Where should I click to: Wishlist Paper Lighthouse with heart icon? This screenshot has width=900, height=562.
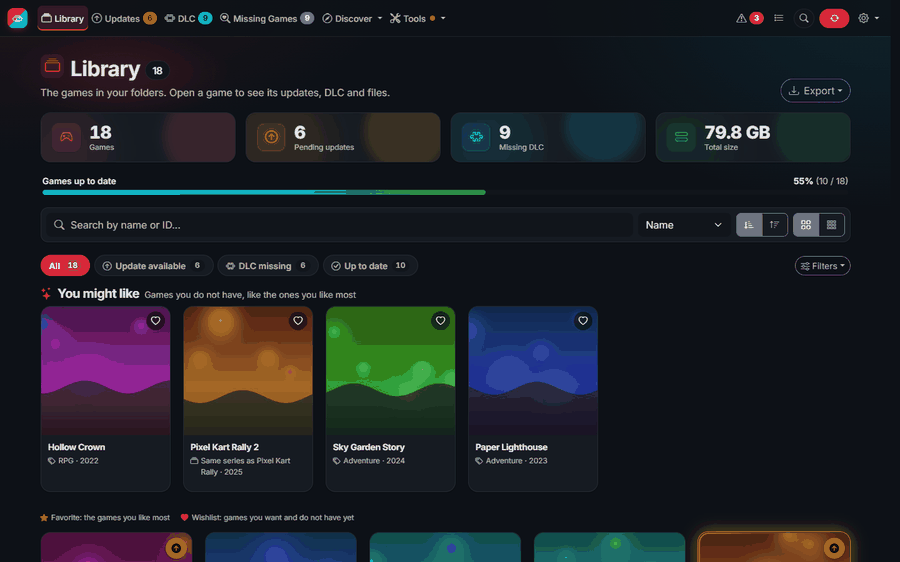click(x=583, y=321)
